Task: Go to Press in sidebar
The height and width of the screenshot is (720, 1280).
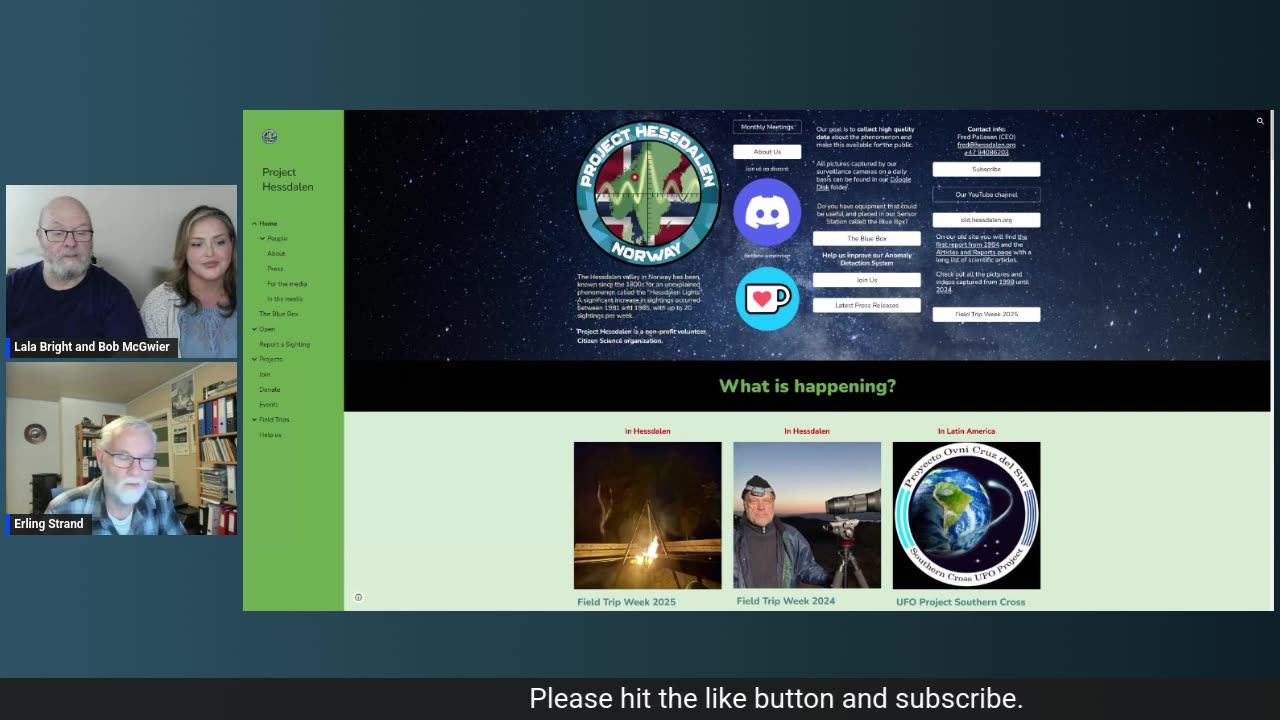Action: (275, 268)
